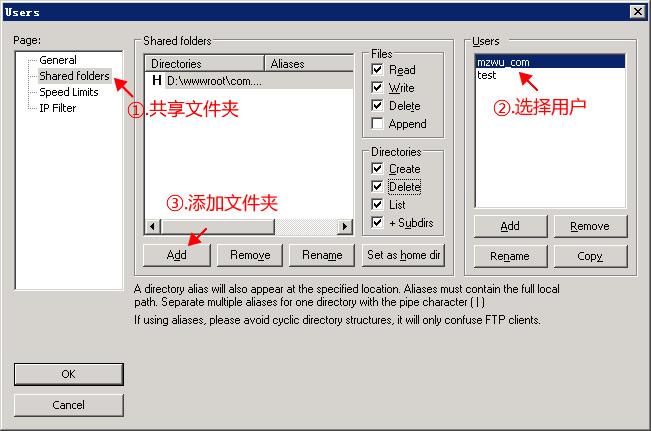Select Shared folders page in tree
The height and width of the screenshot is (431, 651).
pos(74,76)
